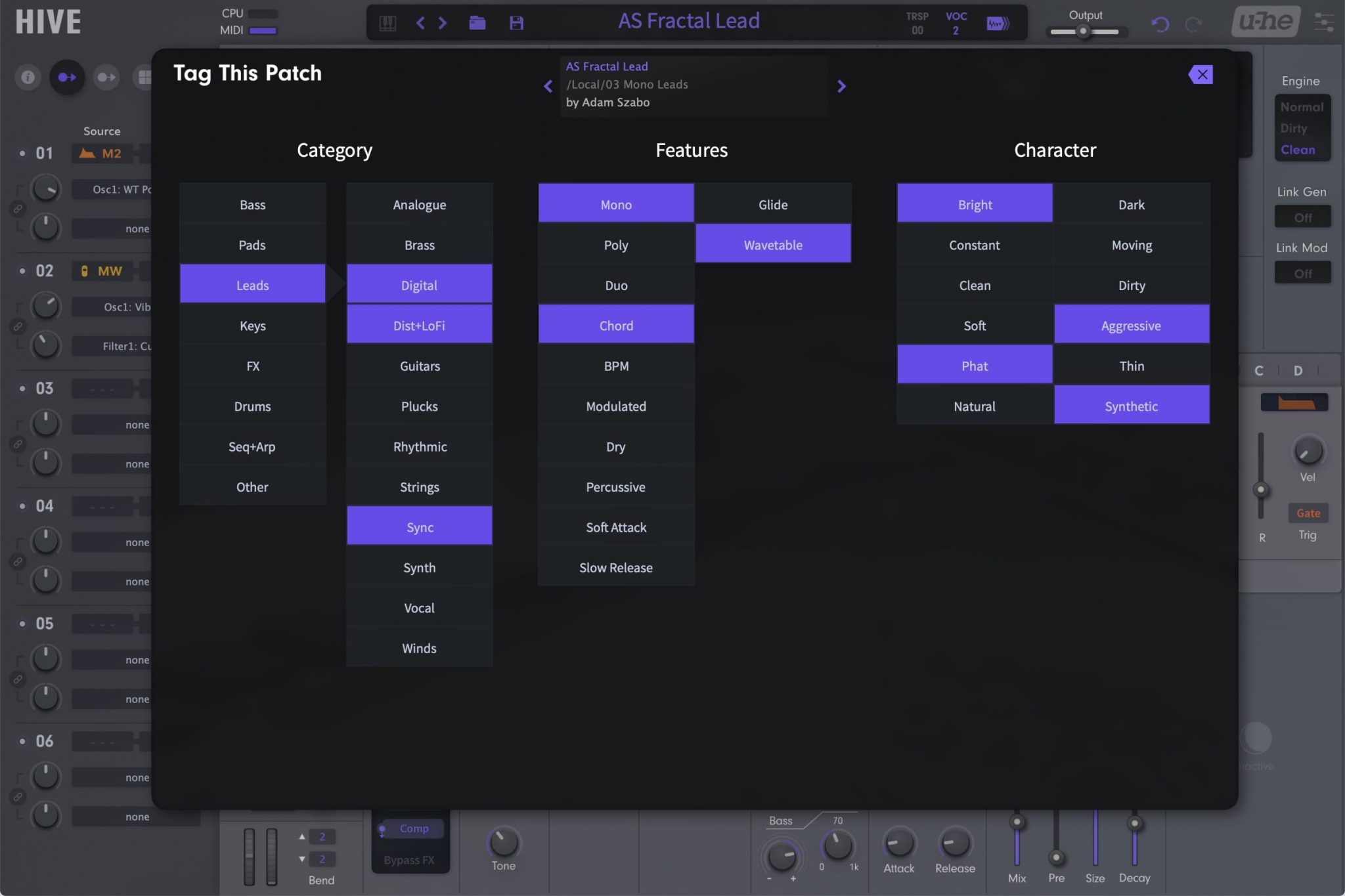Go to next patch in tag dialog

point(841,87)
